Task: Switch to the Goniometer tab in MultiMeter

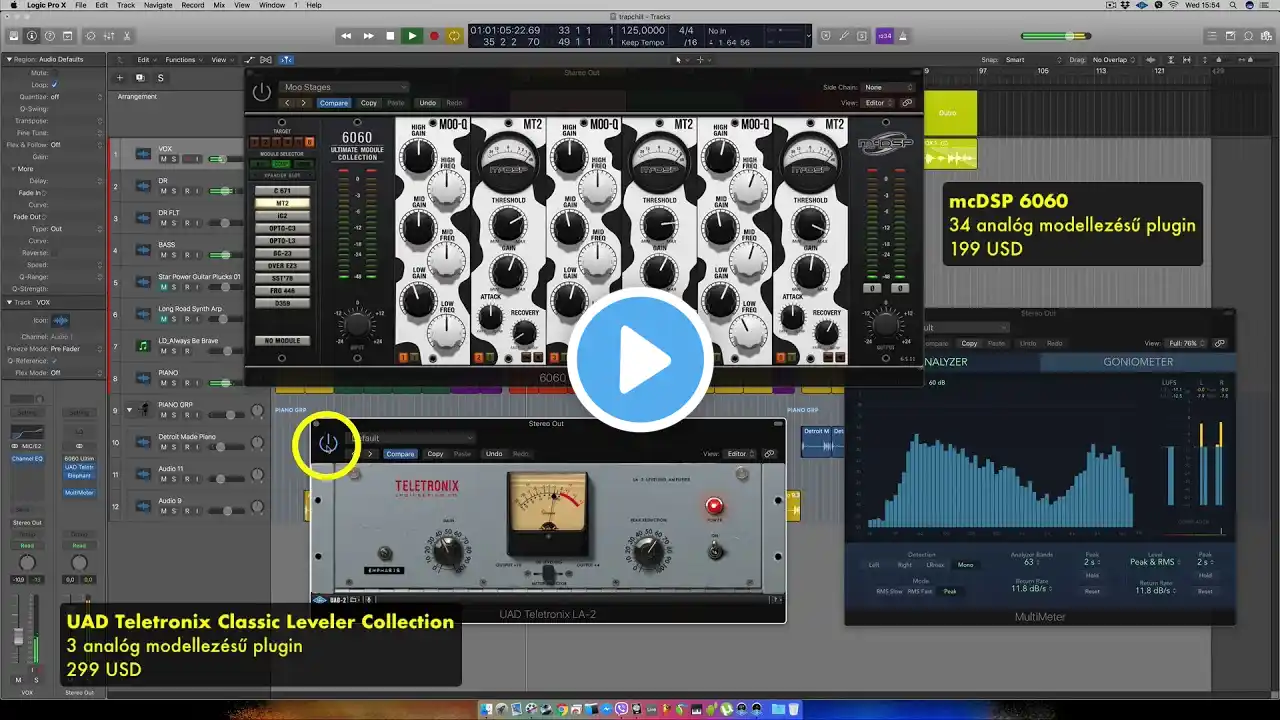Action: pyautogui.click(x=1138, y=362)
